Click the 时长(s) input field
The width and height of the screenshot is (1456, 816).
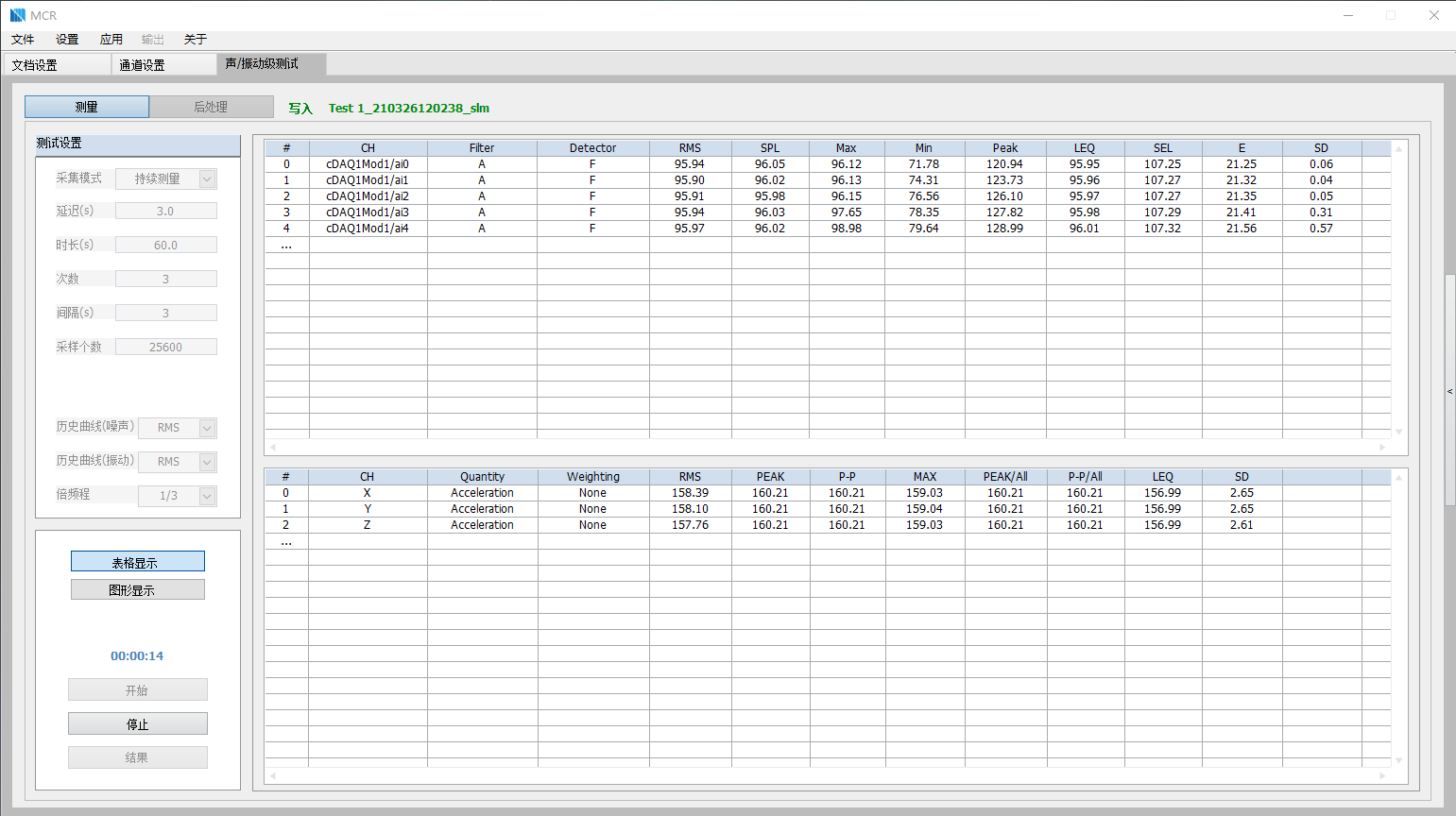click(x=166, y=245)
